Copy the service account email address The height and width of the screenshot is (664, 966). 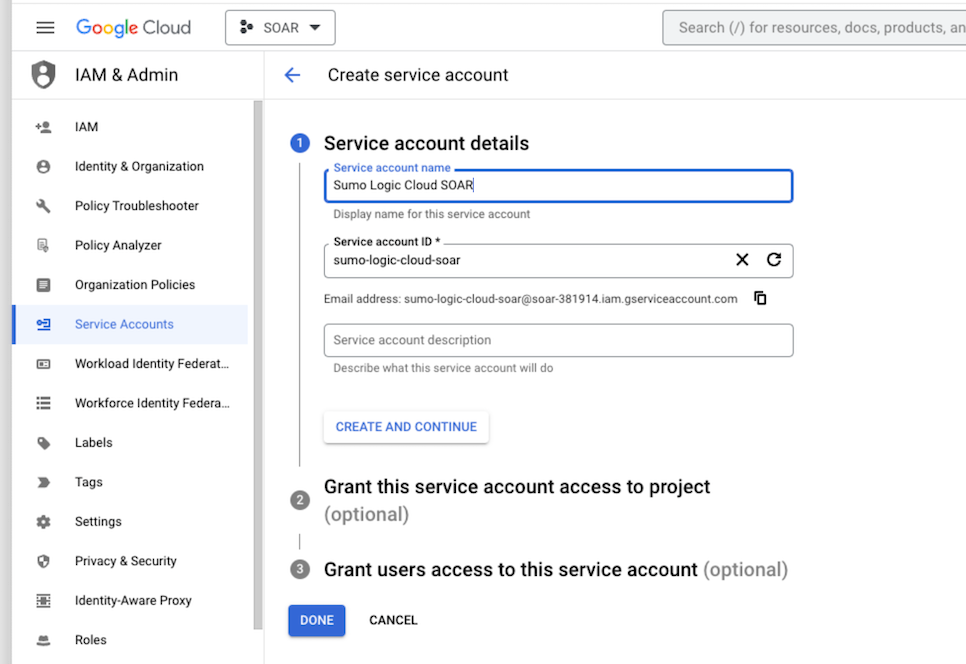(760, 297)
